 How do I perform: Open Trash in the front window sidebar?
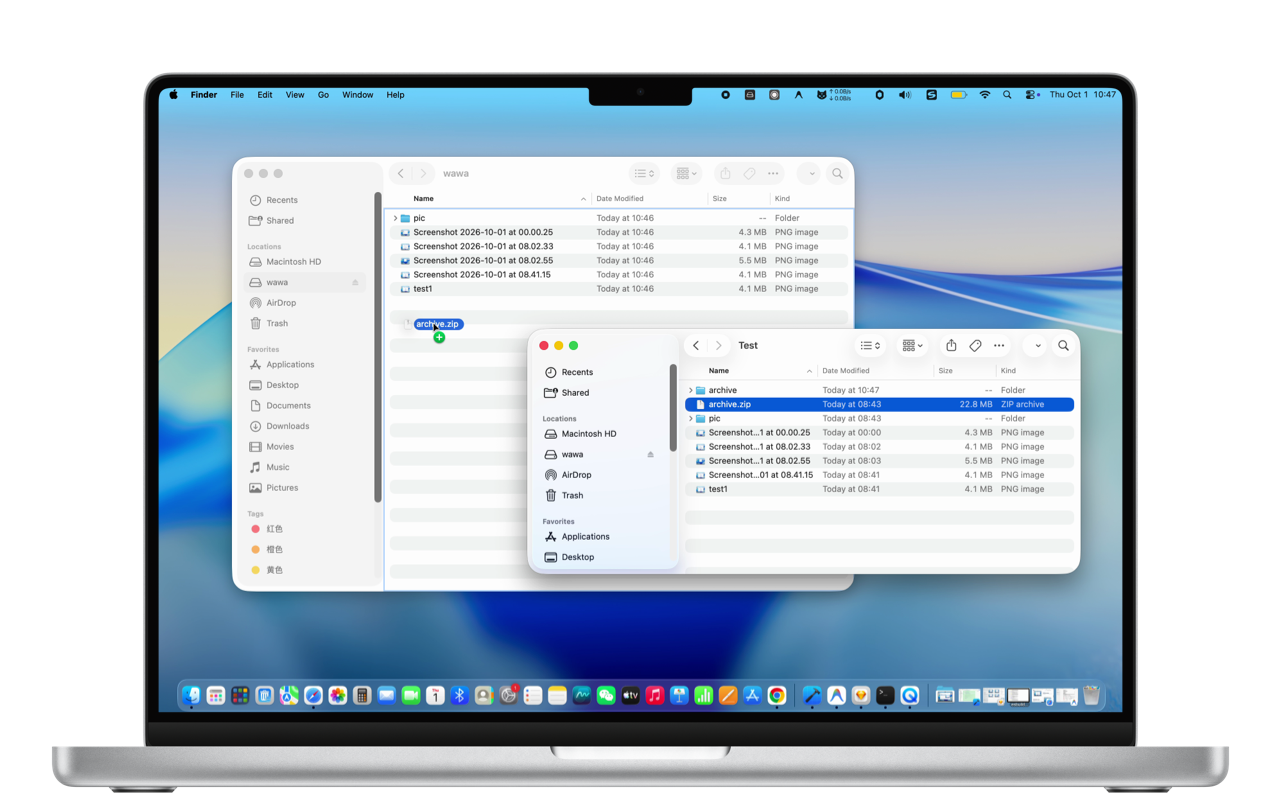pos(572,496)
